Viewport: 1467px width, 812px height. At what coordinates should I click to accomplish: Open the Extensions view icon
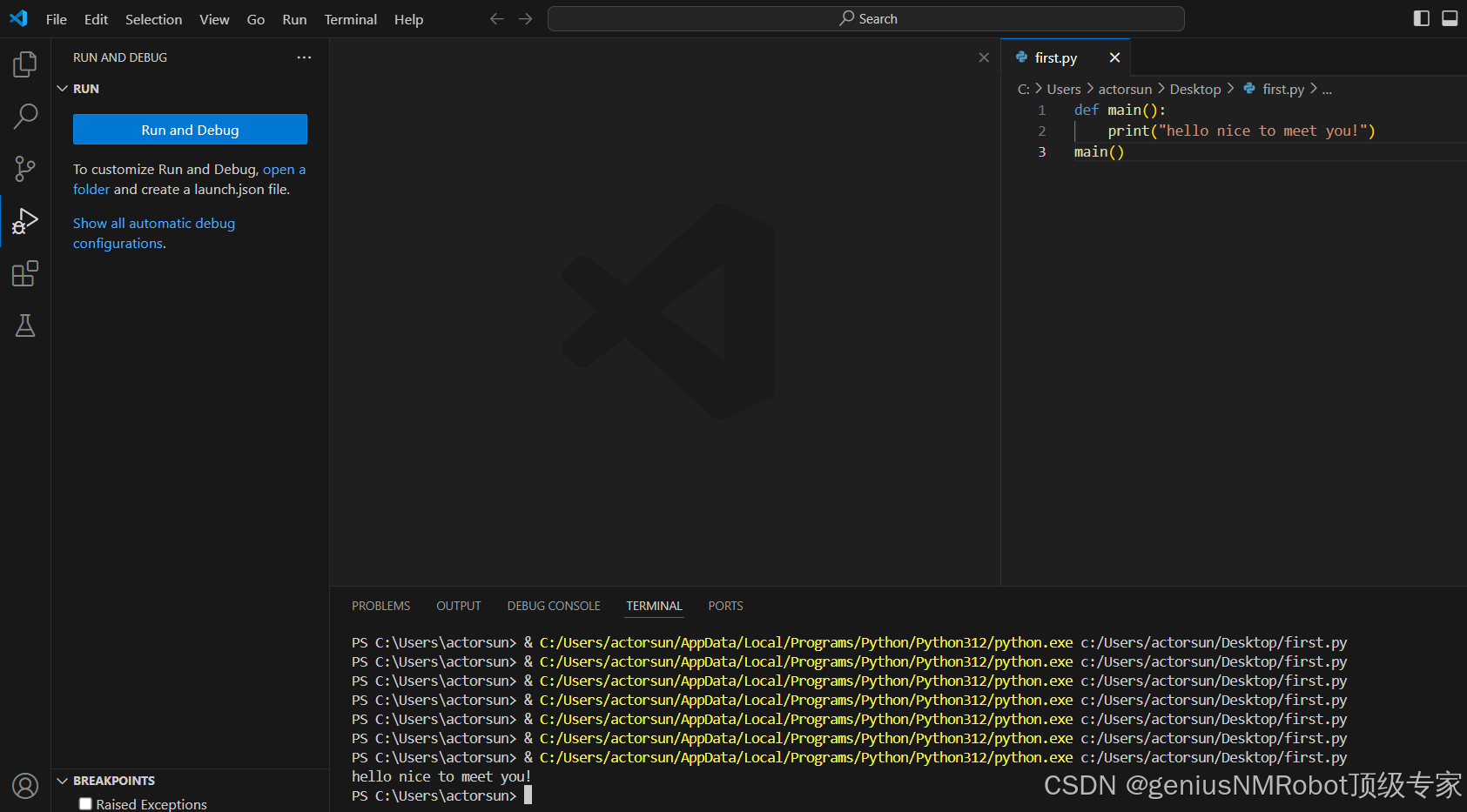click(25, 273)
